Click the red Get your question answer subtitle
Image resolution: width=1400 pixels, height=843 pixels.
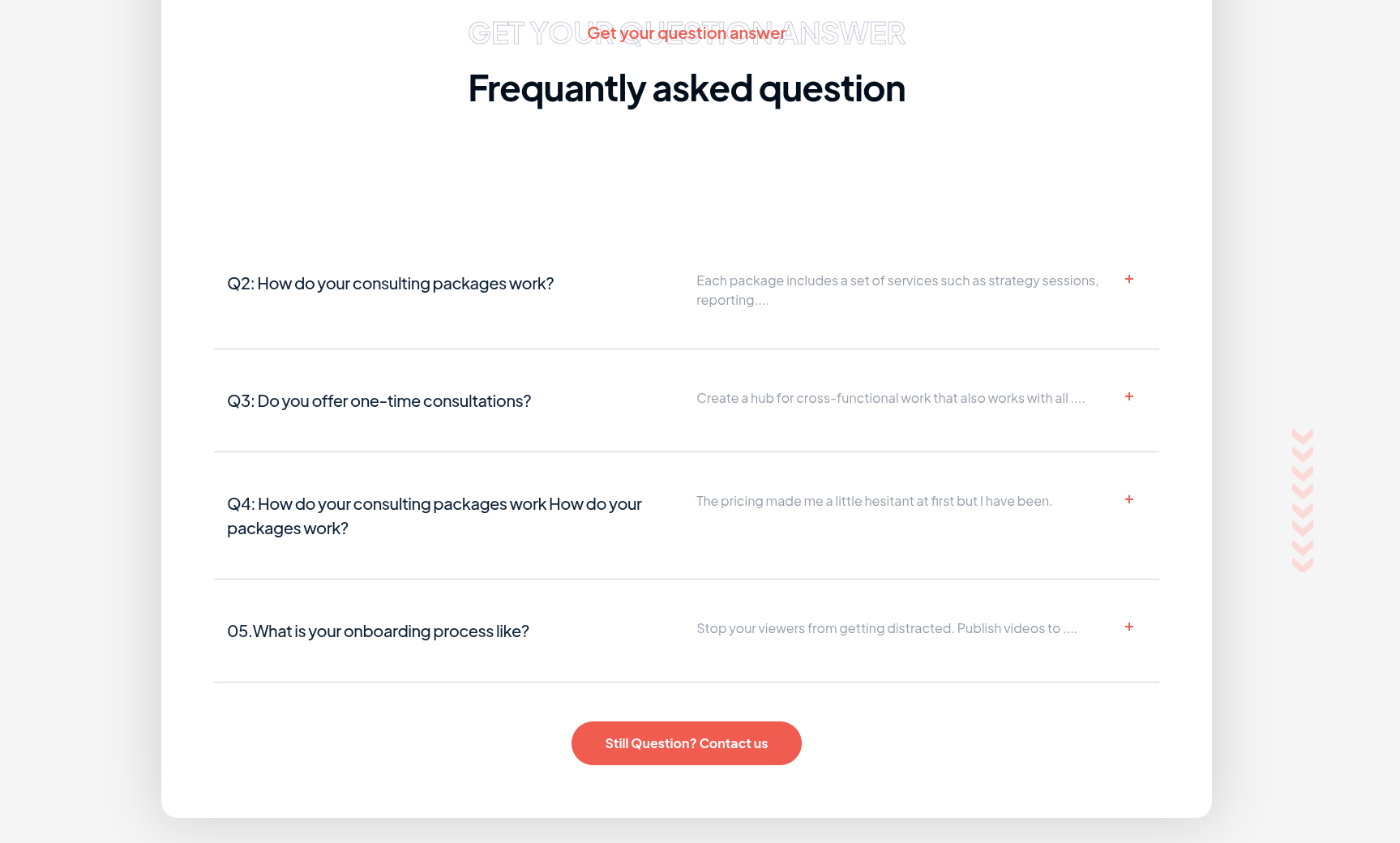point(686,33)
